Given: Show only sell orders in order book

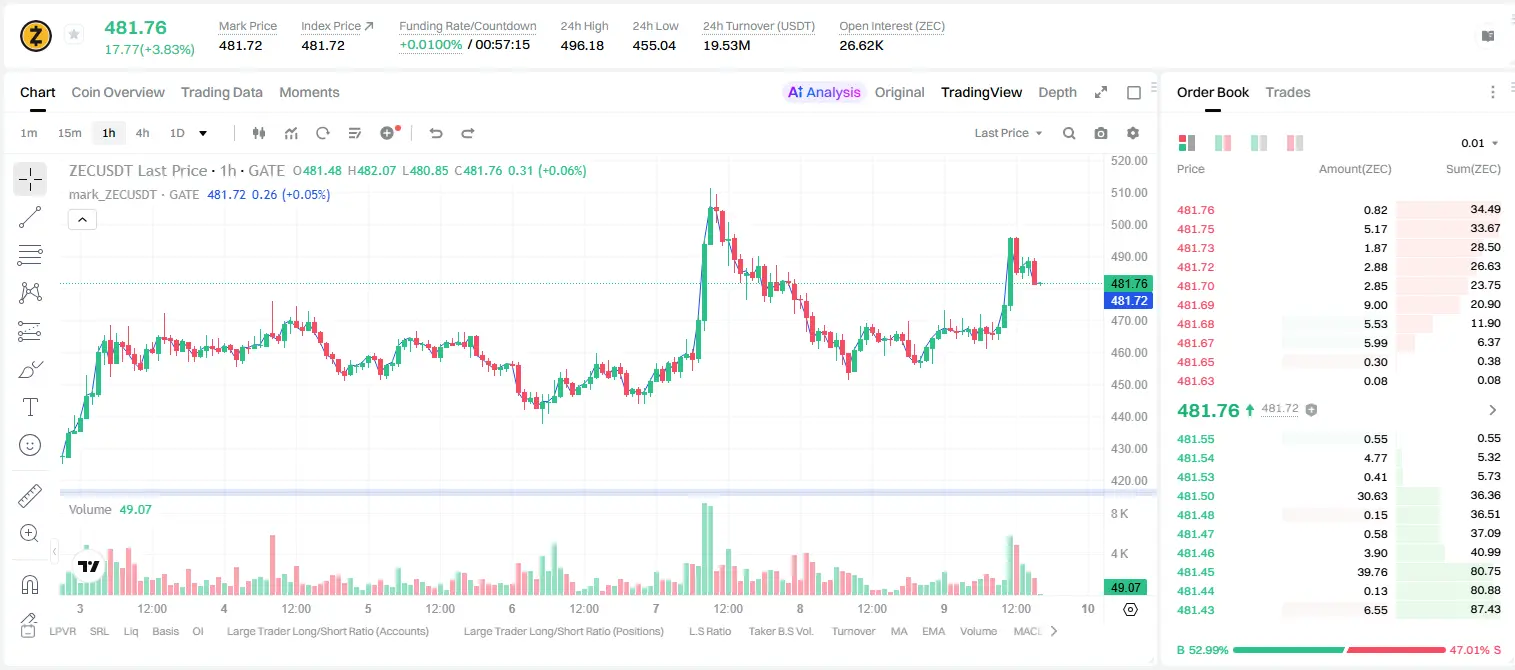Looking at the screenshot, I should (x=1294, y=143).
